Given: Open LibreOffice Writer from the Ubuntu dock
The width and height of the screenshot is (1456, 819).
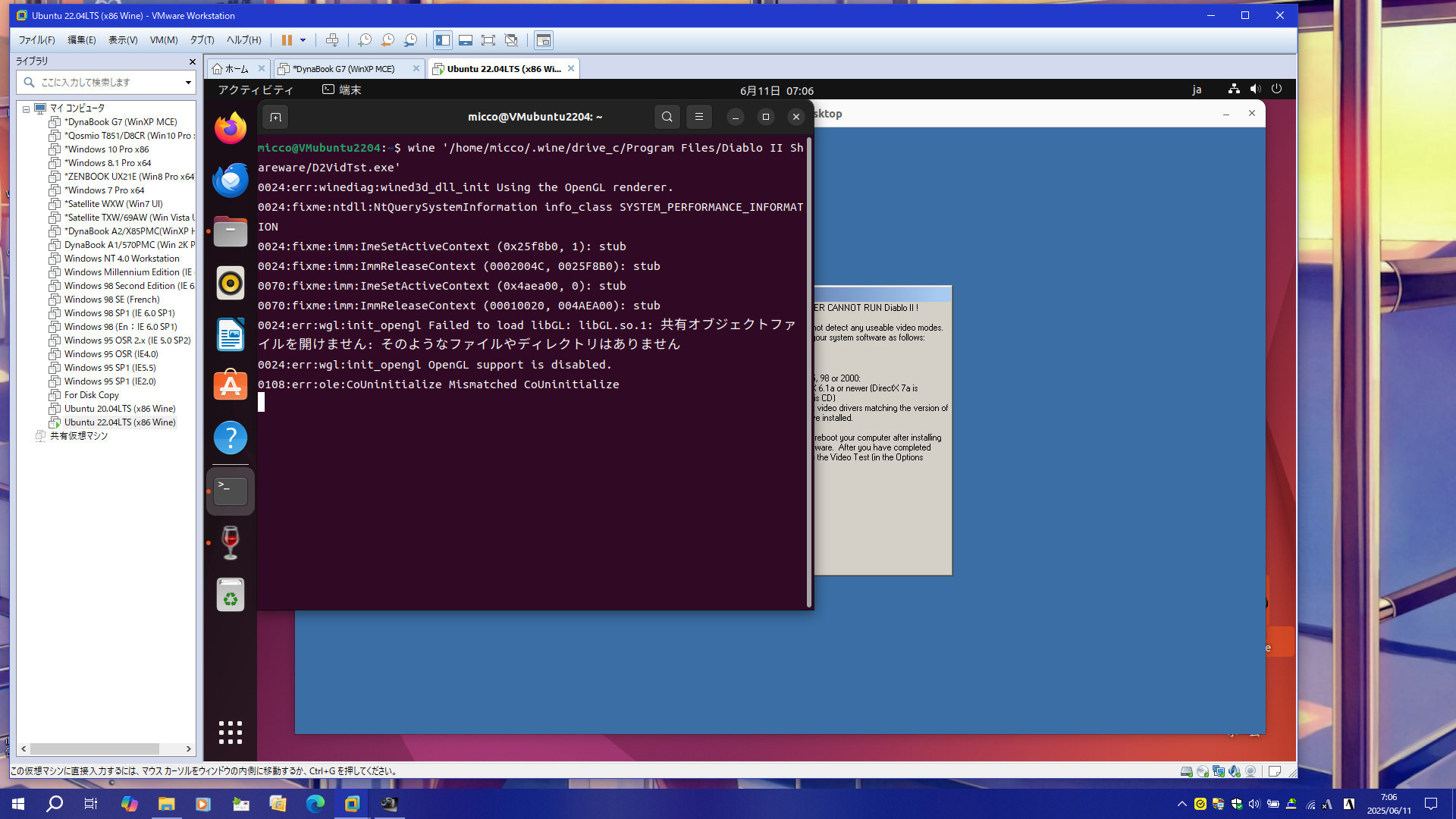Looking at the screenshot, I should 231,334.
